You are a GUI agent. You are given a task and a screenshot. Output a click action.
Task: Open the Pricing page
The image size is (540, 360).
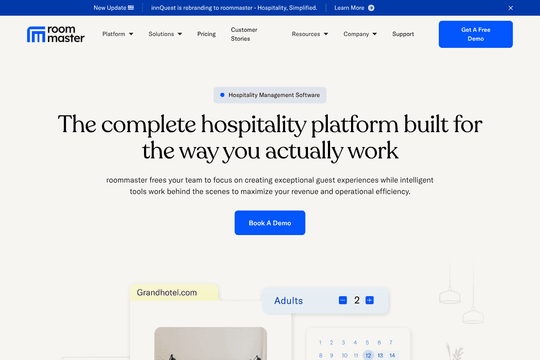(x=206, y=34)
